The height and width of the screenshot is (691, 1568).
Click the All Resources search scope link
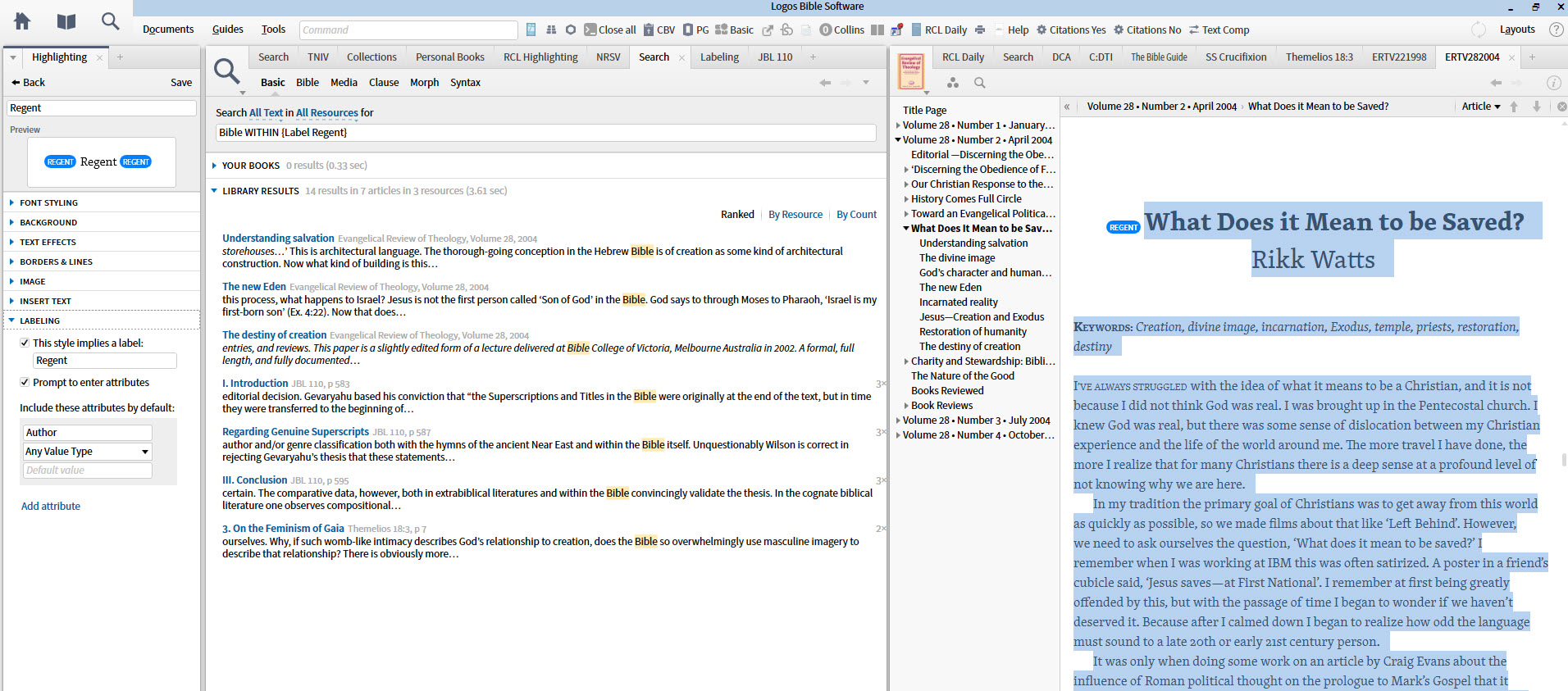(x=327, y=113)
